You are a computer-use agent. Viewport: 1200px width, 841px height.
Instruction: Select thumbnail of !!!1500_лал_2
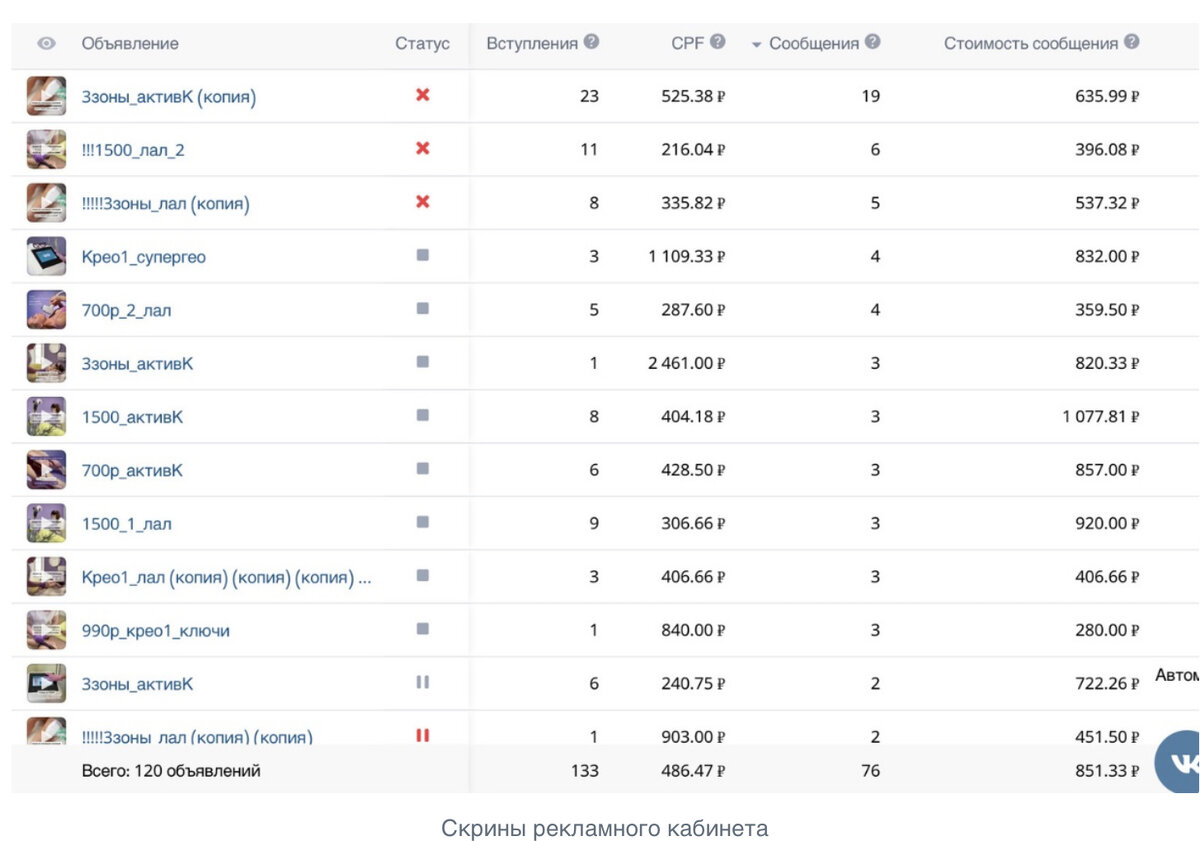(46, 149)
